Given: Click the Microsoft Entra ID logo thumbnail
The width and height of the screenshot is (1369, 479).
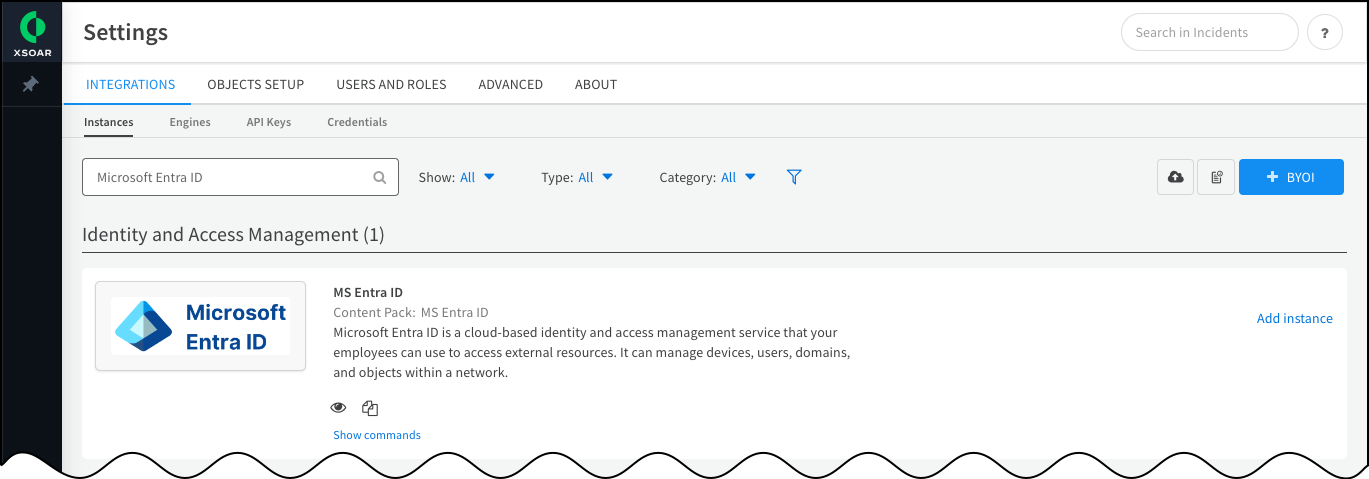Looking at the screenshot, I should pos(200,326).
